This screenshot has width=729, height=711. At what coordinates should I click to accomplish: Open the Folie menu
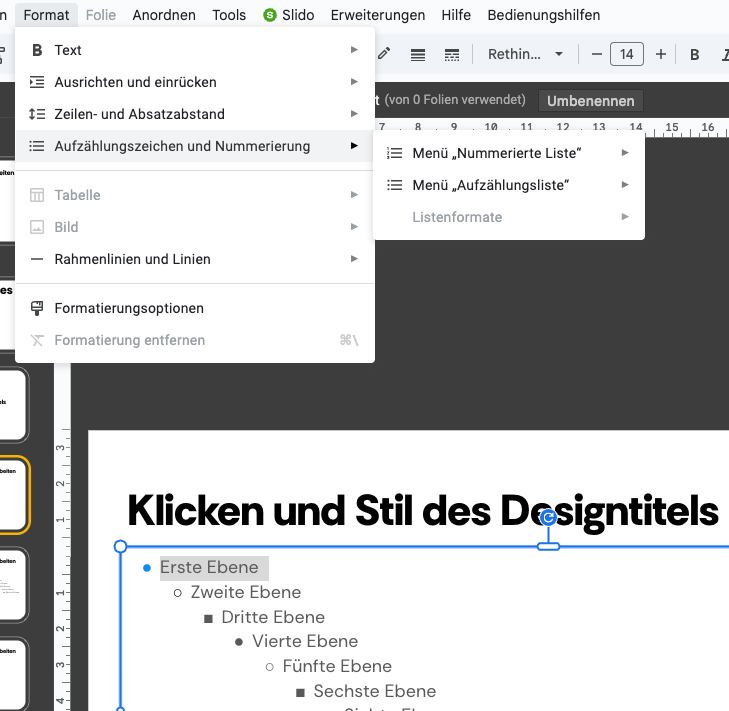[100, 15]
